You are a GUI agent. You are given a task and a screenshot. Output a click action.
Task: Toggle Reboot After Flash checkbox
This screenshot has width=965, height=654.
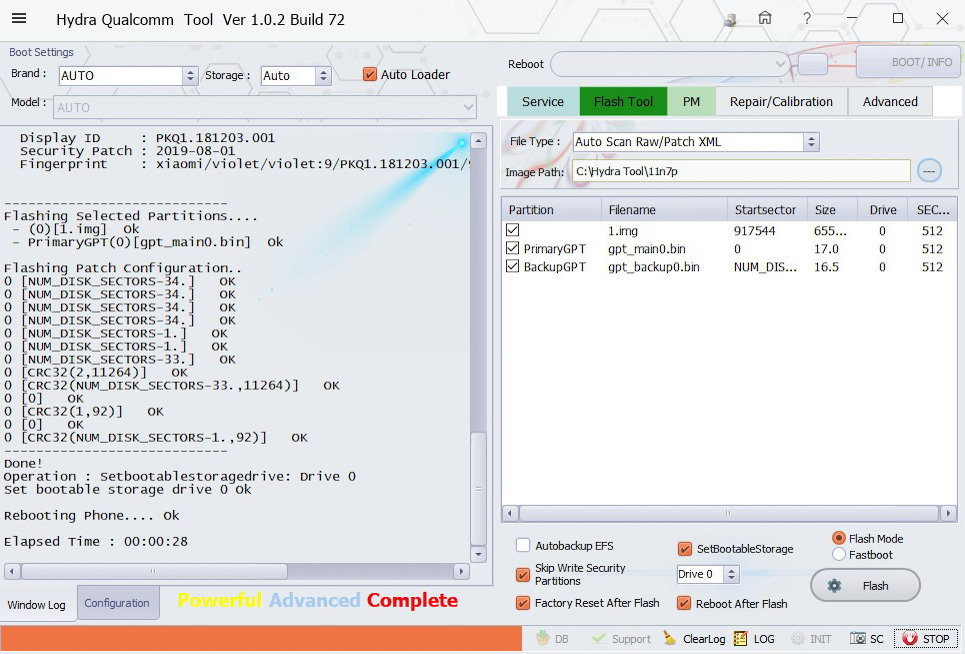[x=684, y=603]
